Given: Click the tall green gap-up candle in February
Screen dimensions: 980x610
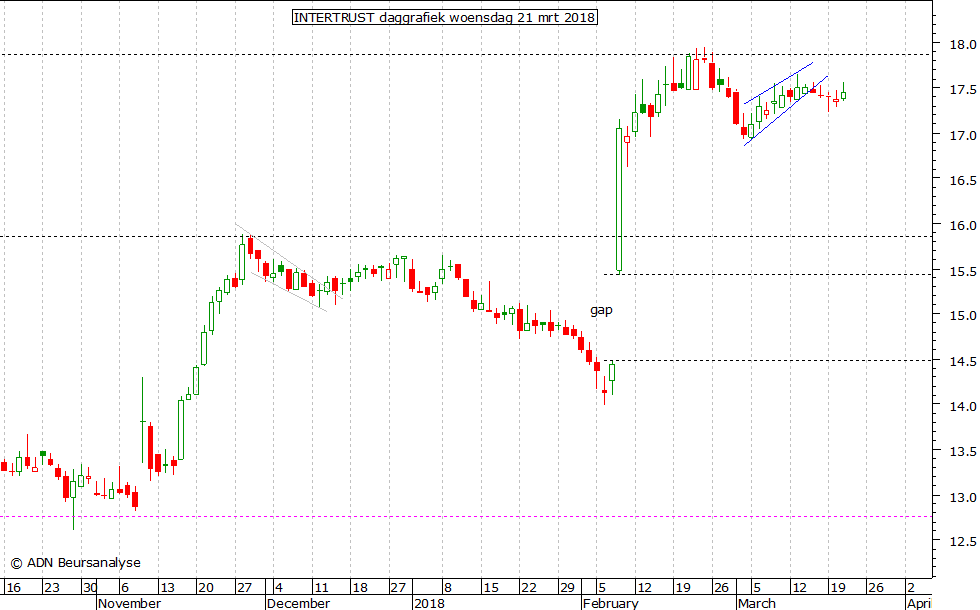Looking at the screenshot, I should 619,200.
